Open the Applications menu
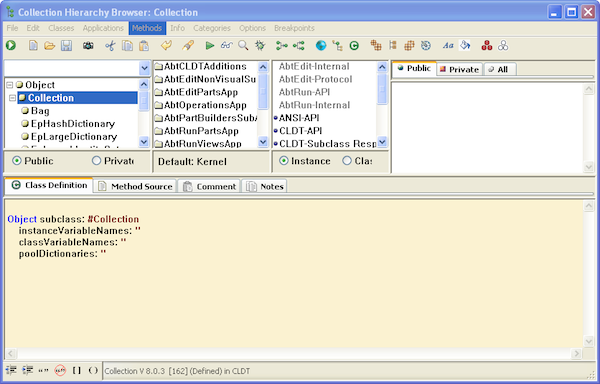Screen dimensions: 600x384 [103, 28]
